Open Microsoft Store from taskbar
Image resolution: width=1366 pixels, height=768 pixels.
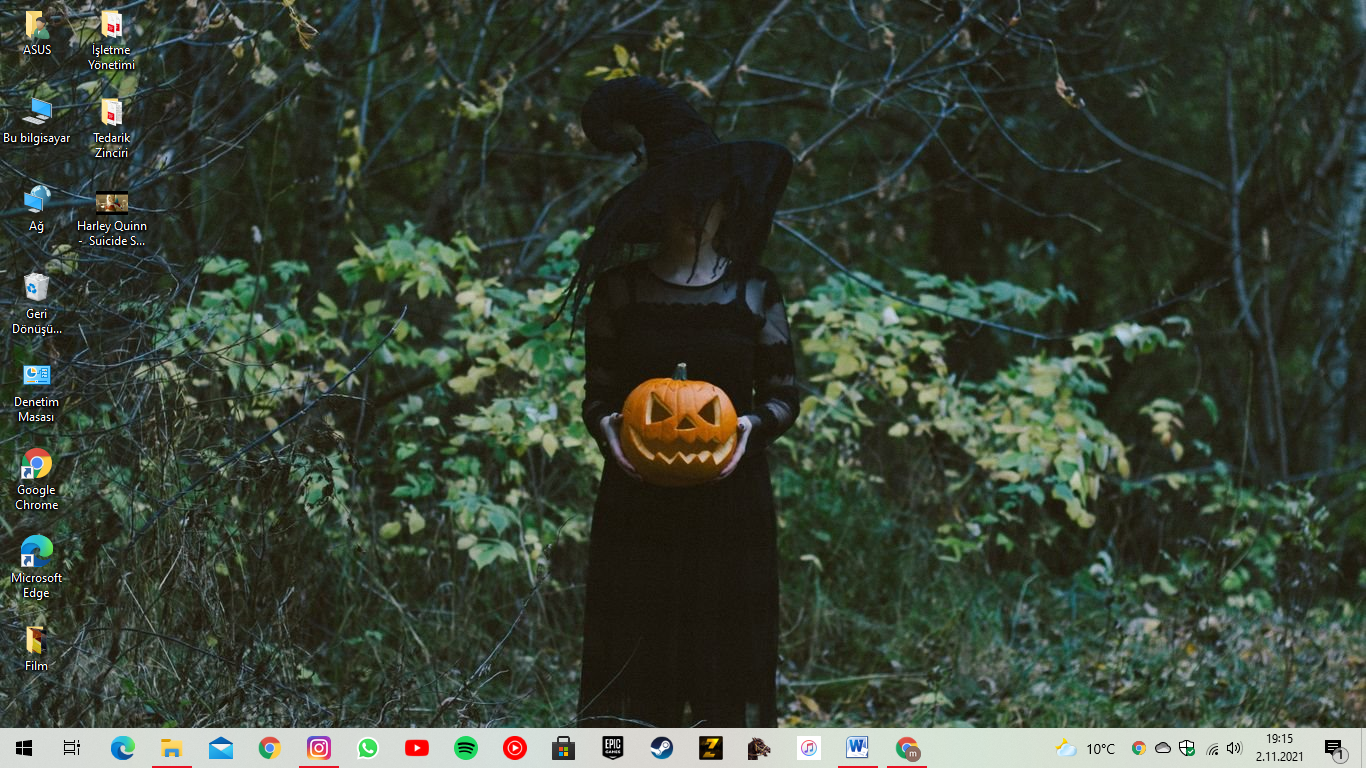tap(564, 748)
